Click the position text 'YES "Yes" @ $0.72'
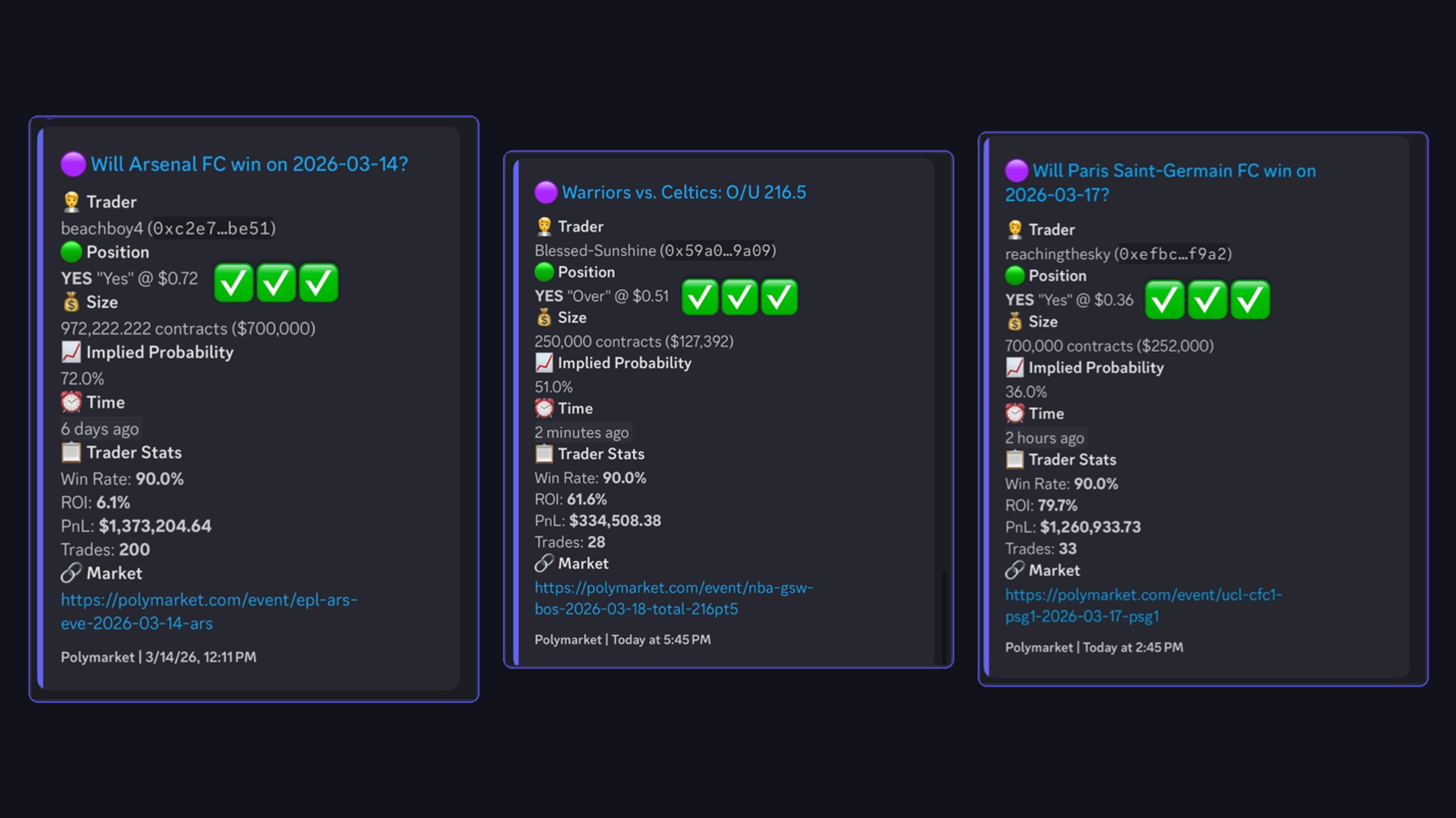1456x818 pixels. (130, 279)
